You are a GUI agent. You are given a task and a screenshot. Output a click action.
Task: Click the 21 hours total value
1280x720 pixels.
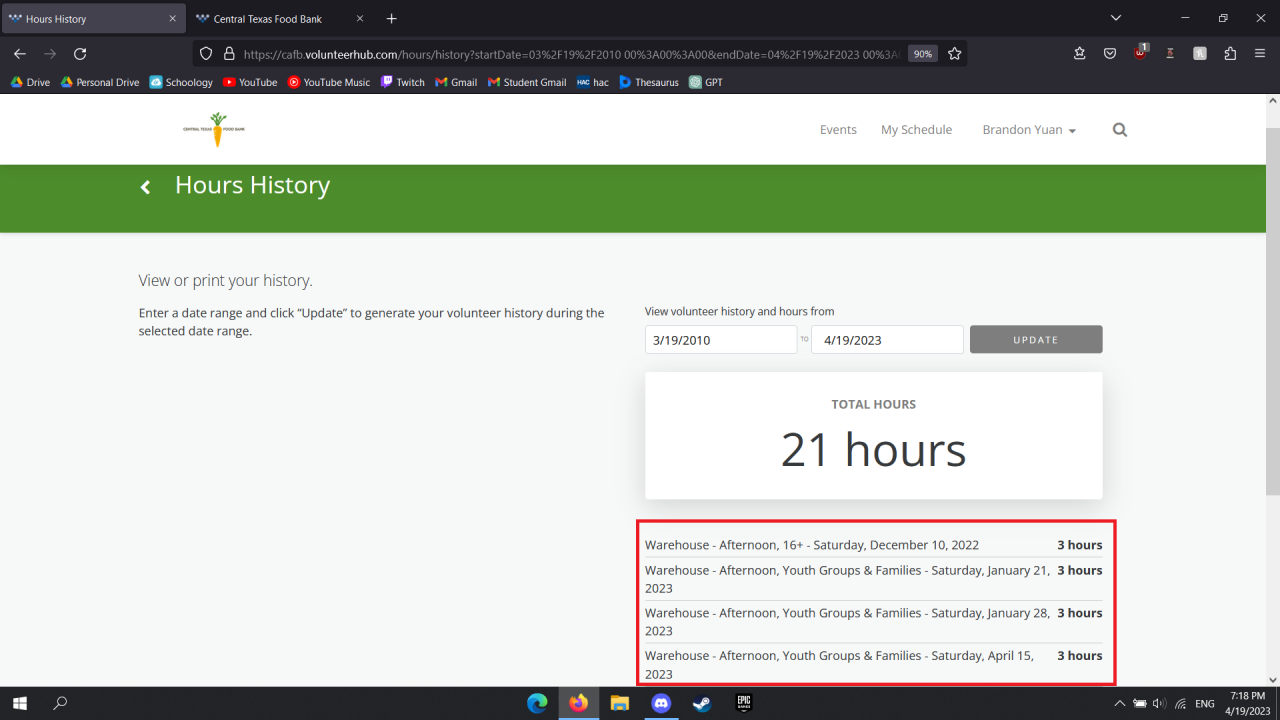pos(874,450)
